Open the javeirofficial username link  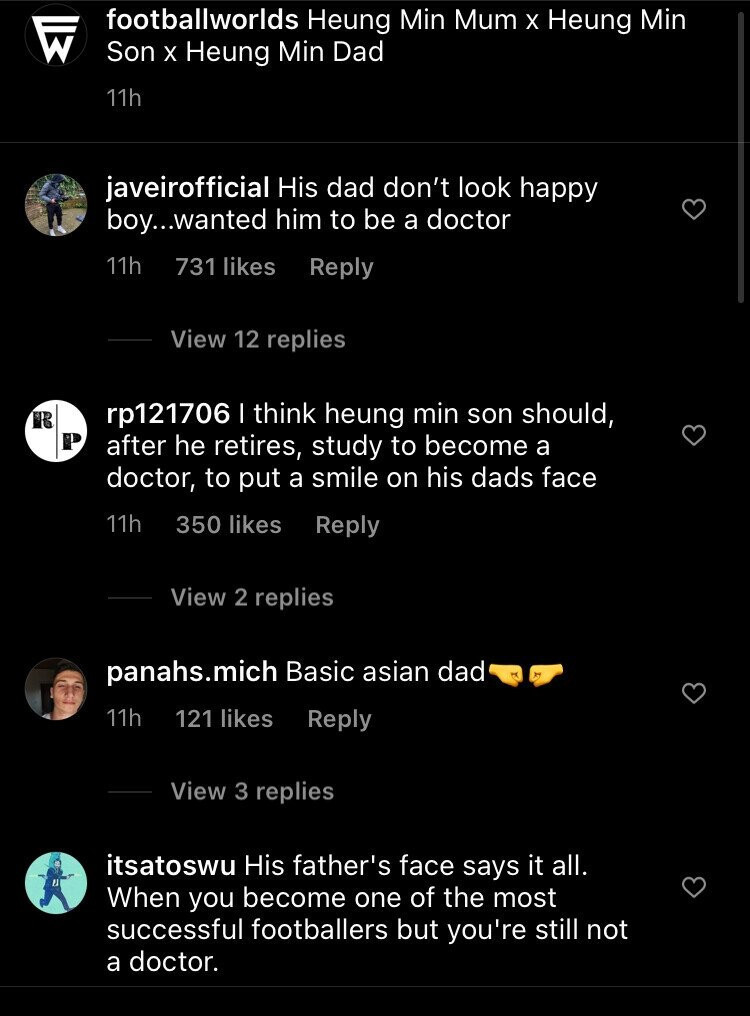point(188,188)
